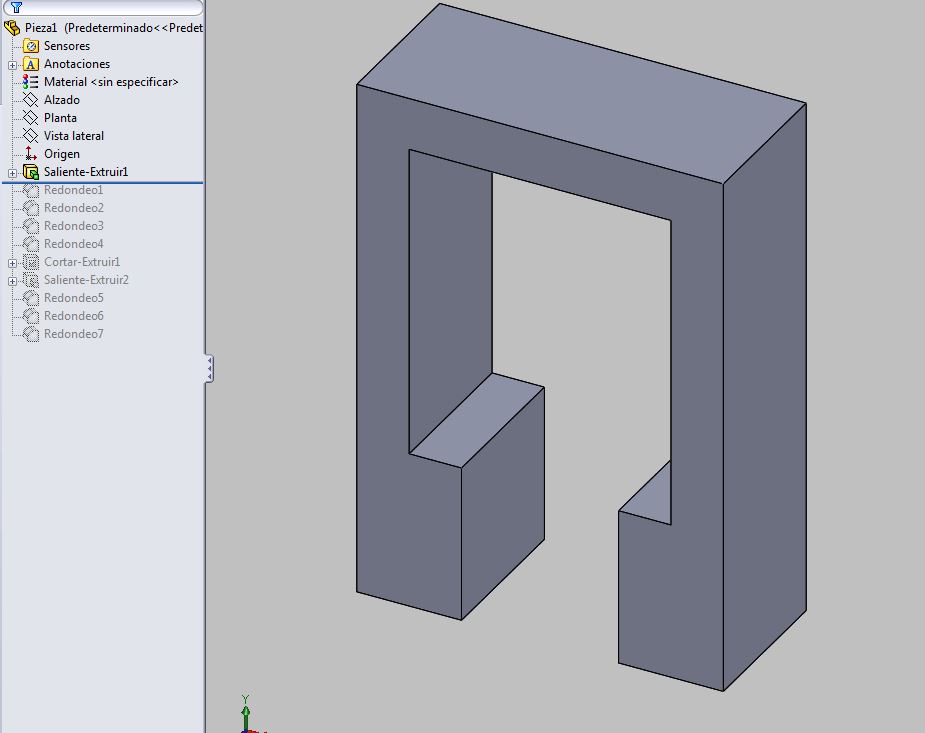
Task: Click the panel collapse handle on divider
Action: [x=209, y=368]
